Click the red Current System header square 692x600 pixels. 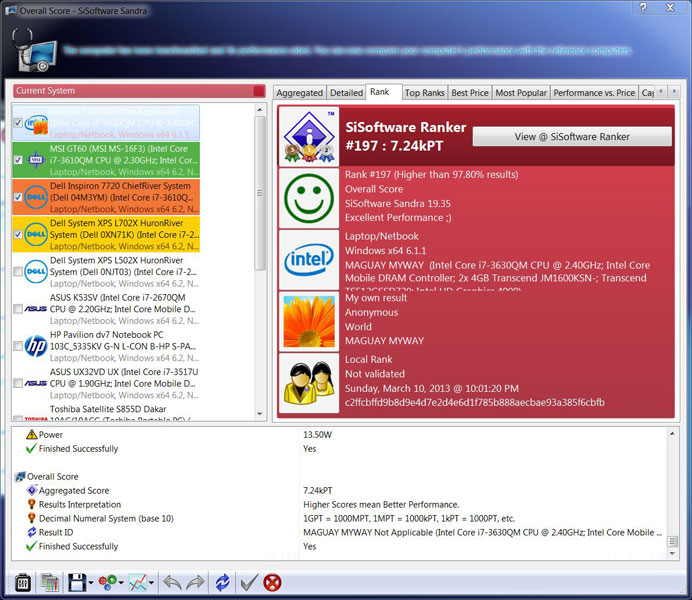259,91
